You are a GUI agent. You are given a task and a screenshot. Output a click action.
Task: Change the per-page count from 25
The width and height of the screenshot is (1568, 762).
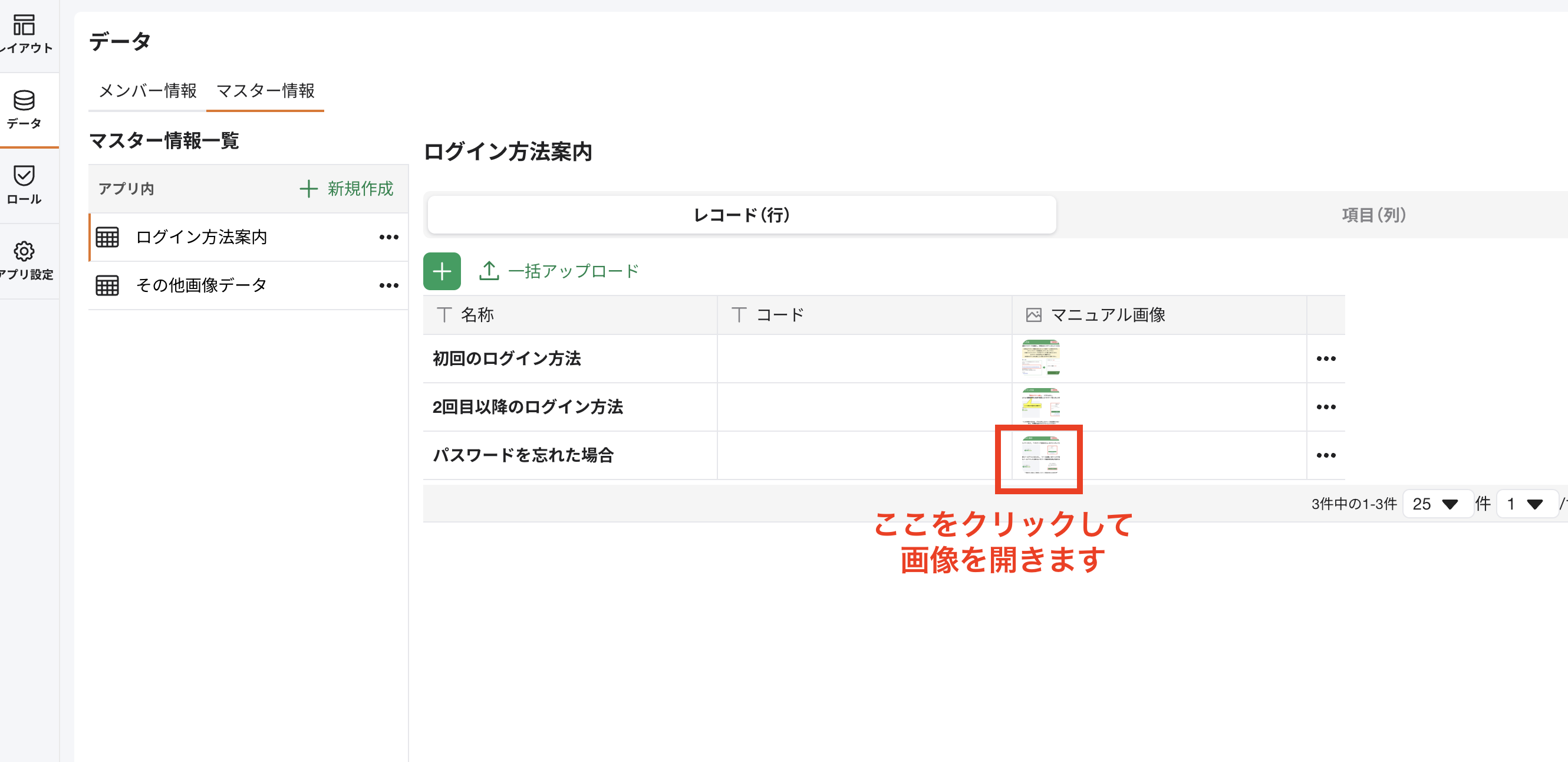1438,504
